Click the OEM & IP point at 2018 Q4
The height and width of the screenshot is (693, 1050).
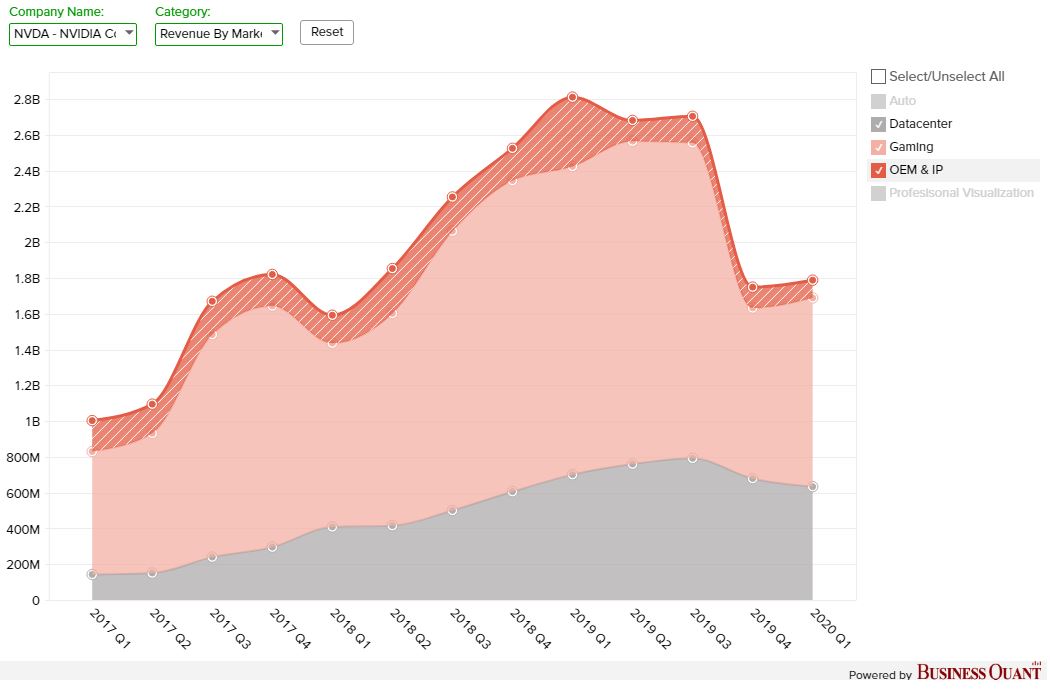pyautogui.click(x=512, y=148)
